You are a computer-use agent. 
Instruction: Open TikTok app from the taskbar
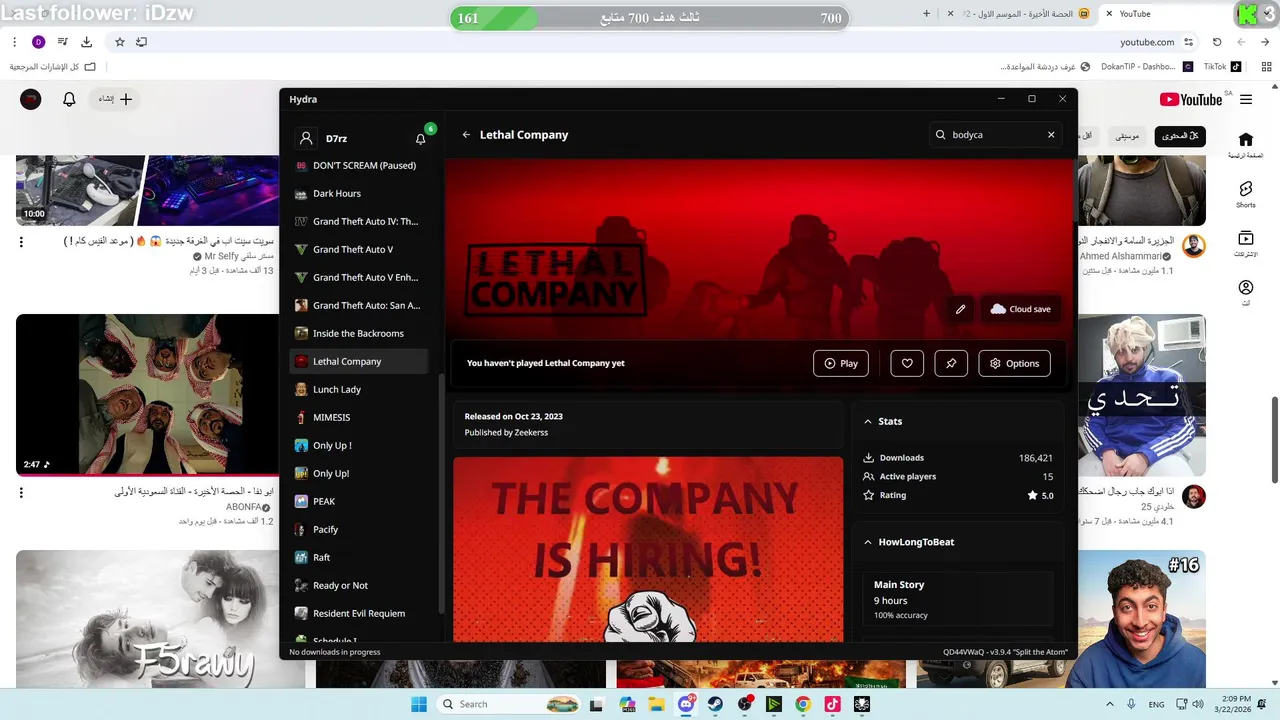(x=832, y=704)
